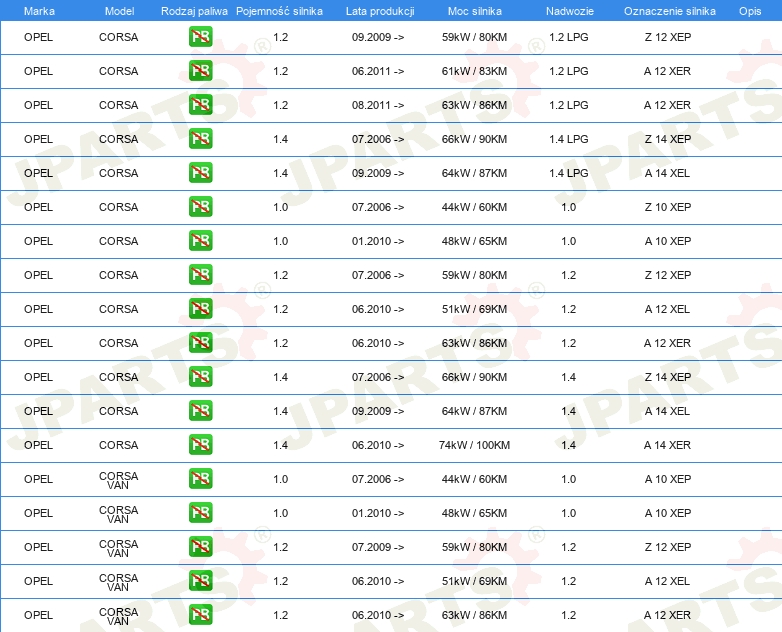Click the fuel icon in the plain Corsa 48kW / 65KM row
The height and width of the screenshot is (632, 782).
pos(200,240)
